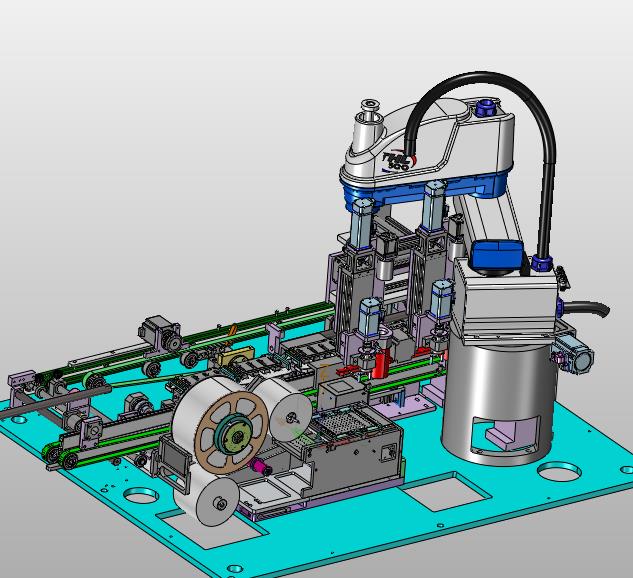Select the red vertical bracket under the pick heads
The image size is (633, 578).
[x=381, y=362]
